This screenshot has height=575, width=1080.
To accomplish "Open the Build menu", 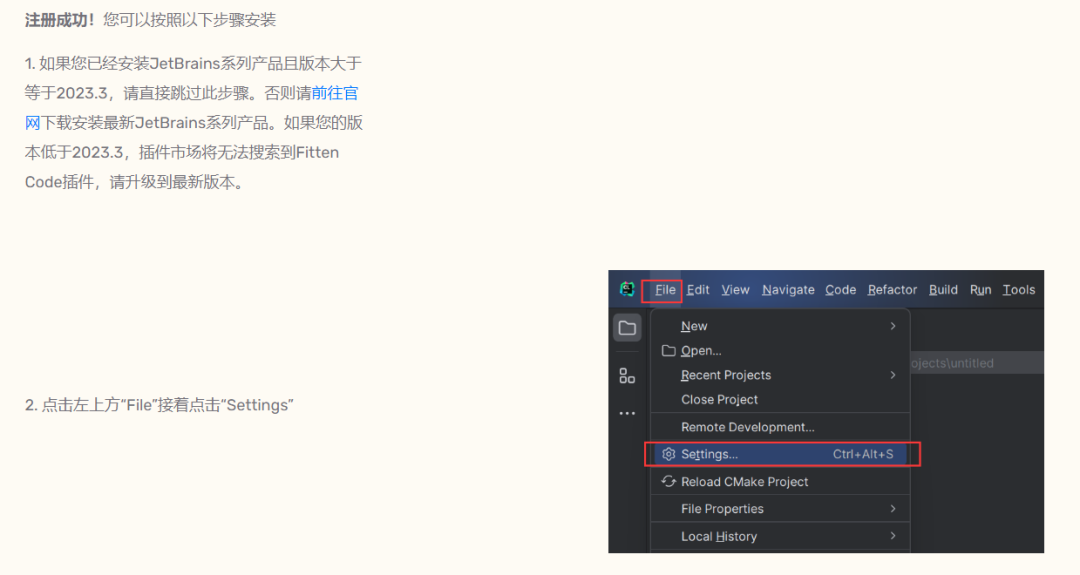I will coord(943,290).
